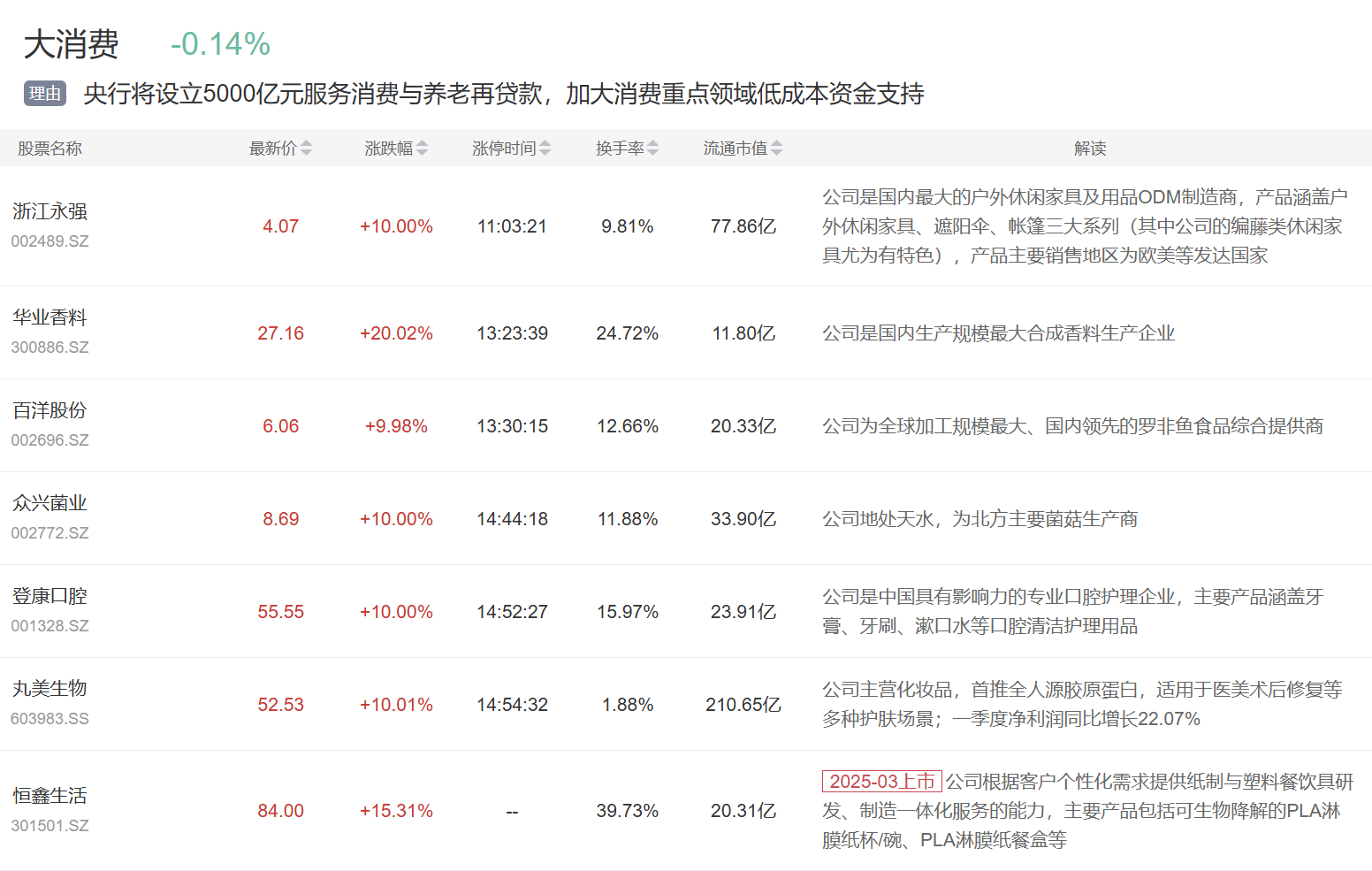Screen dimensions: 1372x871
Task: Sort by 涨跌幅 column arrow
Action: click(x=422, y=149)
